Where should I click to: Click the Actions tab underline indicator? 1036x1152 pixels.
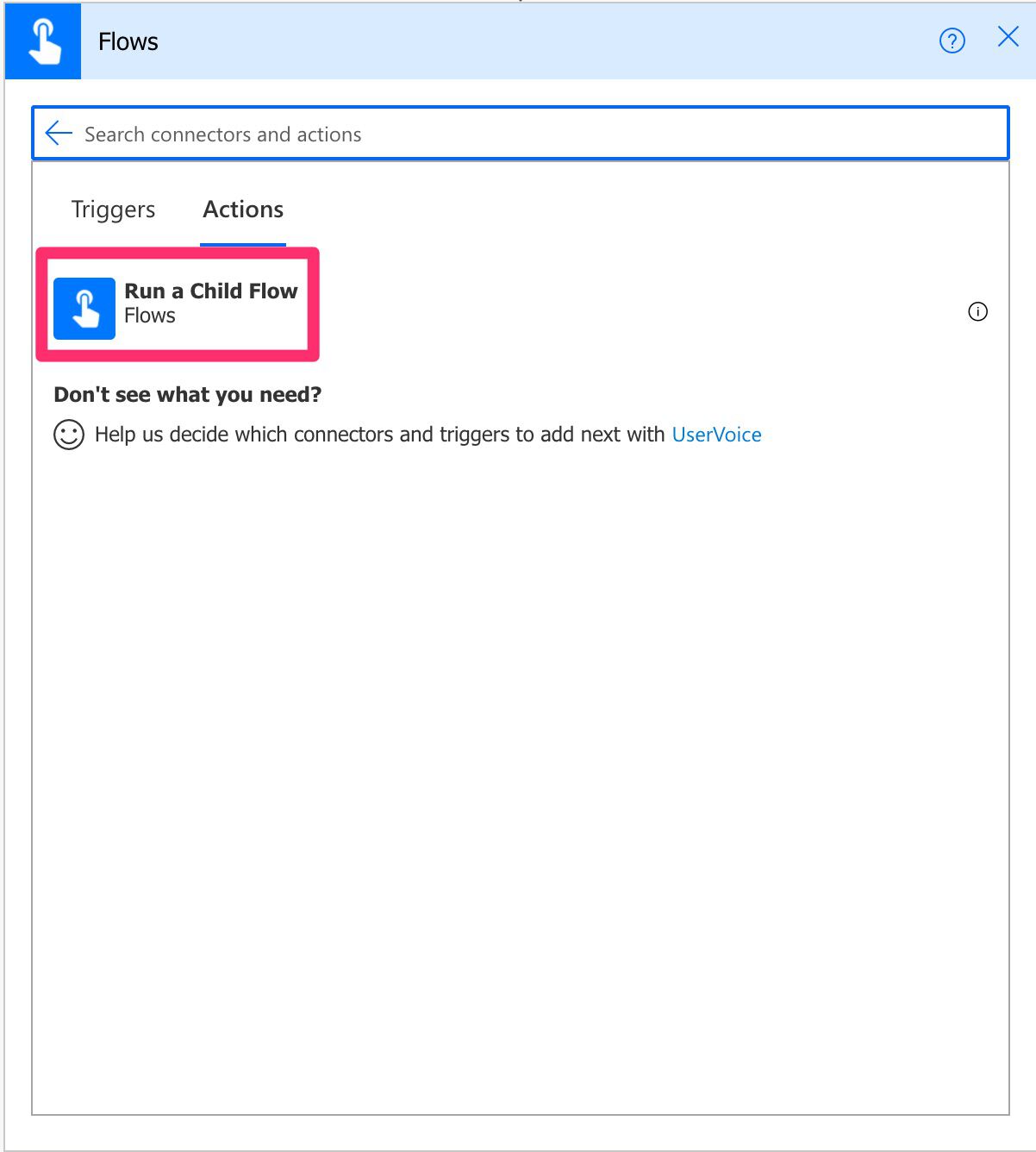click(x=242, y=246)
